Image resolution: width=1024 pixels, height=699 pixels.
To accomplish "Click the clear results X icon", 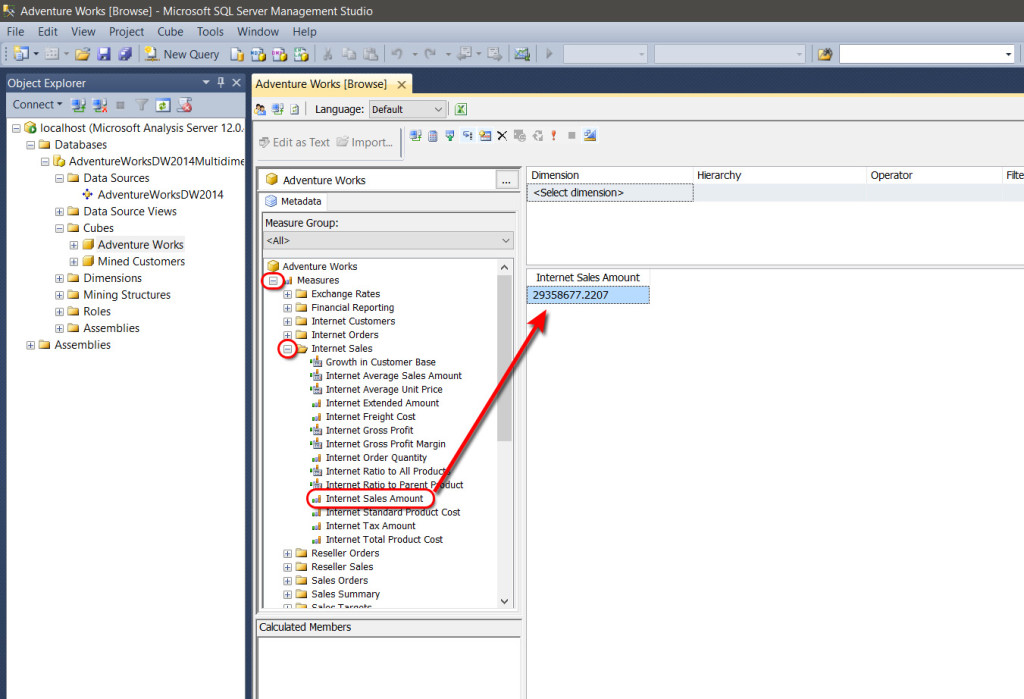I will click(x=501, y=135).
